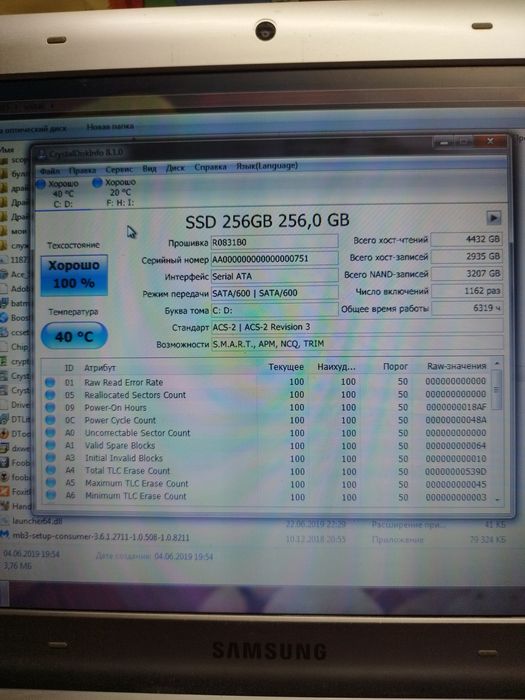This screenshot has width=525, height=700.
Task: Click the status dot for attribute A5
Action: coord(51,483)
